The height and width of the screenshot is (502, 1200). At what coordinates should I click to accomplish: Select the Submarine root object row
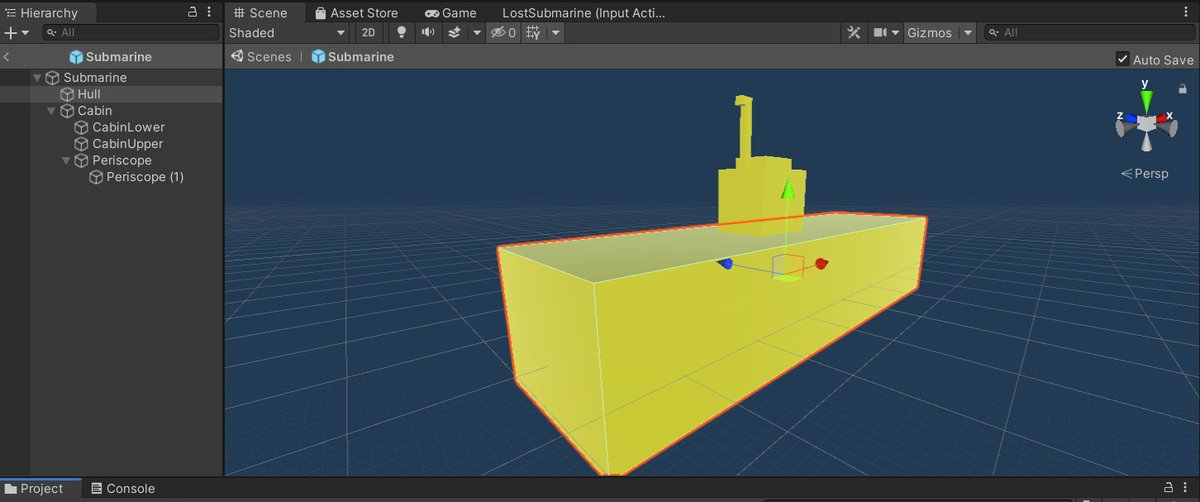click(x=111, y=77)
